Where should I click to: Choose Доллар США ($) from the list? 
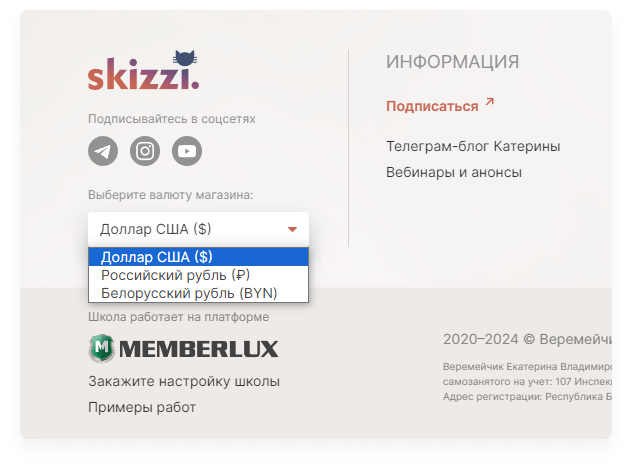[198, 257]
